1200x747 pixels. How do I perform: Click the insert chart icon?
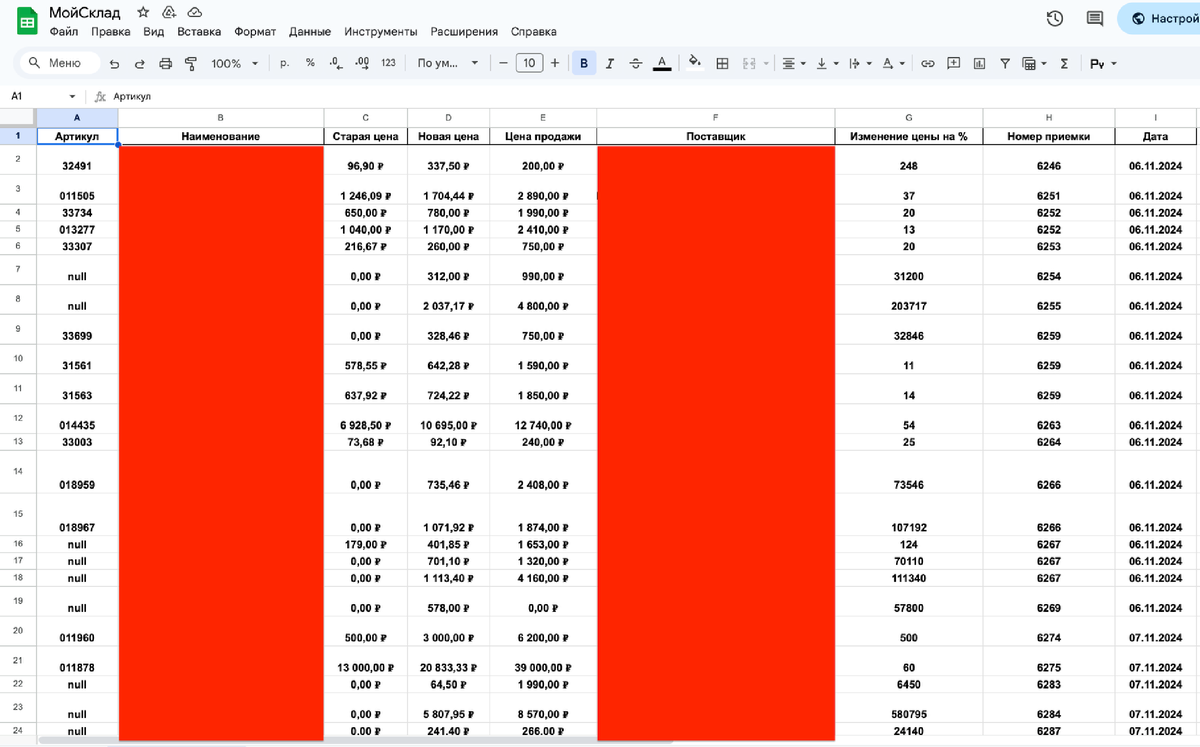tap(979, 63)
